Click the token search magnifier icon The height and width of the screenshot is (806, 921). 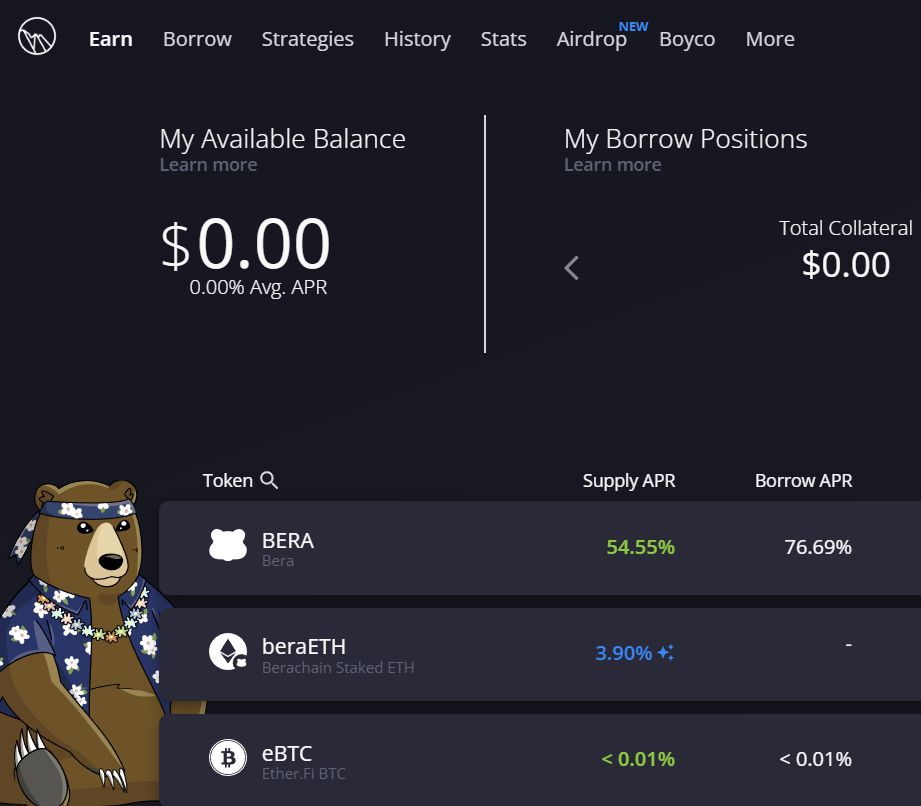[269, 481]
